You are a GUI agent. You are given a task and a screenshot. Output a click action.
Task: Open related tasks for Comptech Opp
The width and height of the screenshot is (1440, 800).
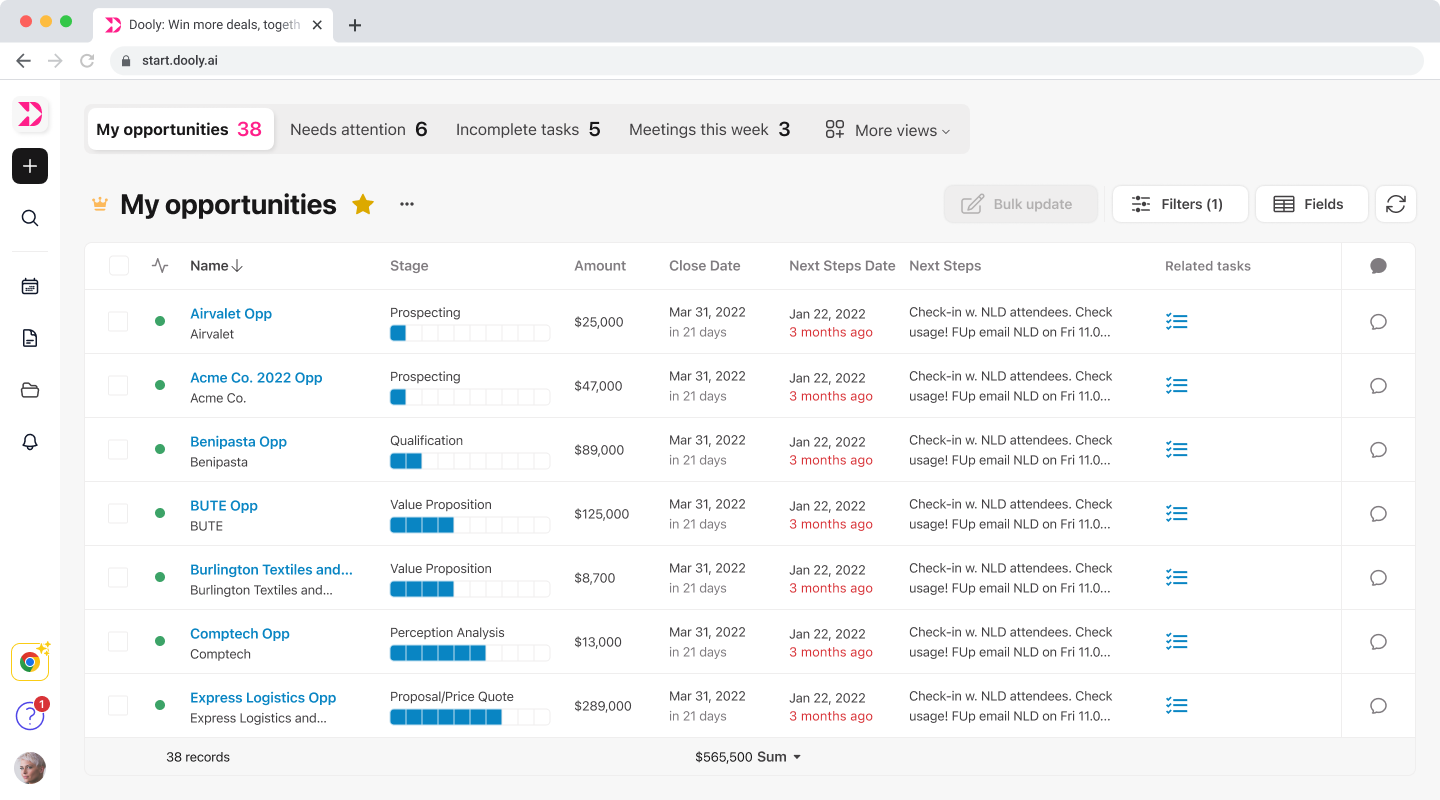click(x=1177, y=642)
